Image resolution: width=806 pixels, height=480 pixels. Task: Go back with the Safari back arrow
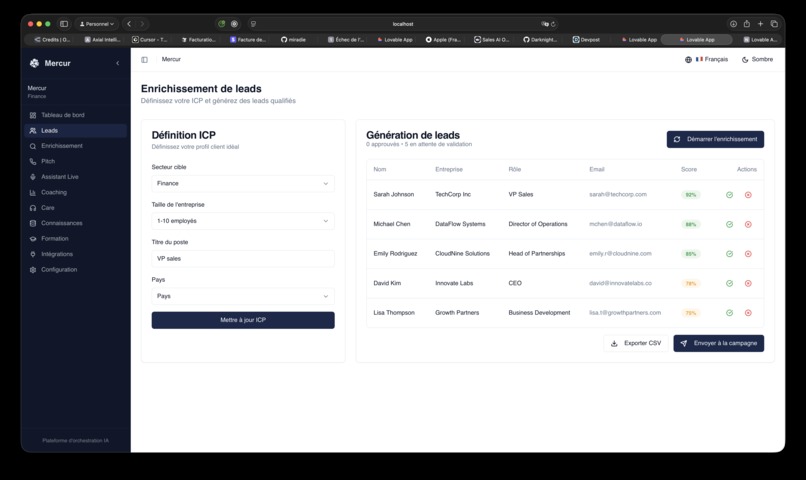point(129,24)
